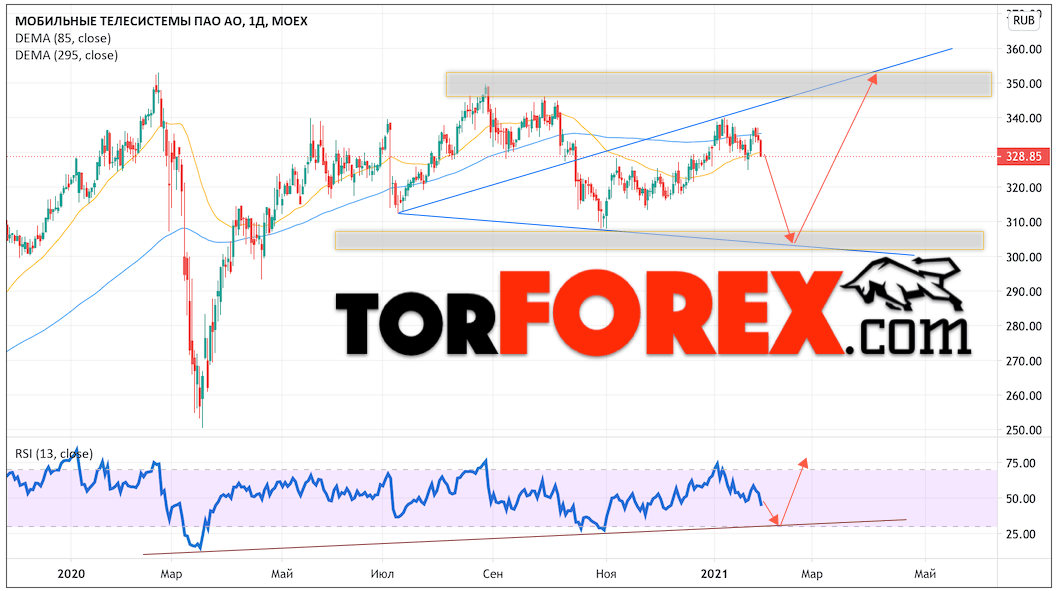The image size is (1058, 591).
Task: Click the 250.00 price axis label
Action: [x=1024, y=430]
